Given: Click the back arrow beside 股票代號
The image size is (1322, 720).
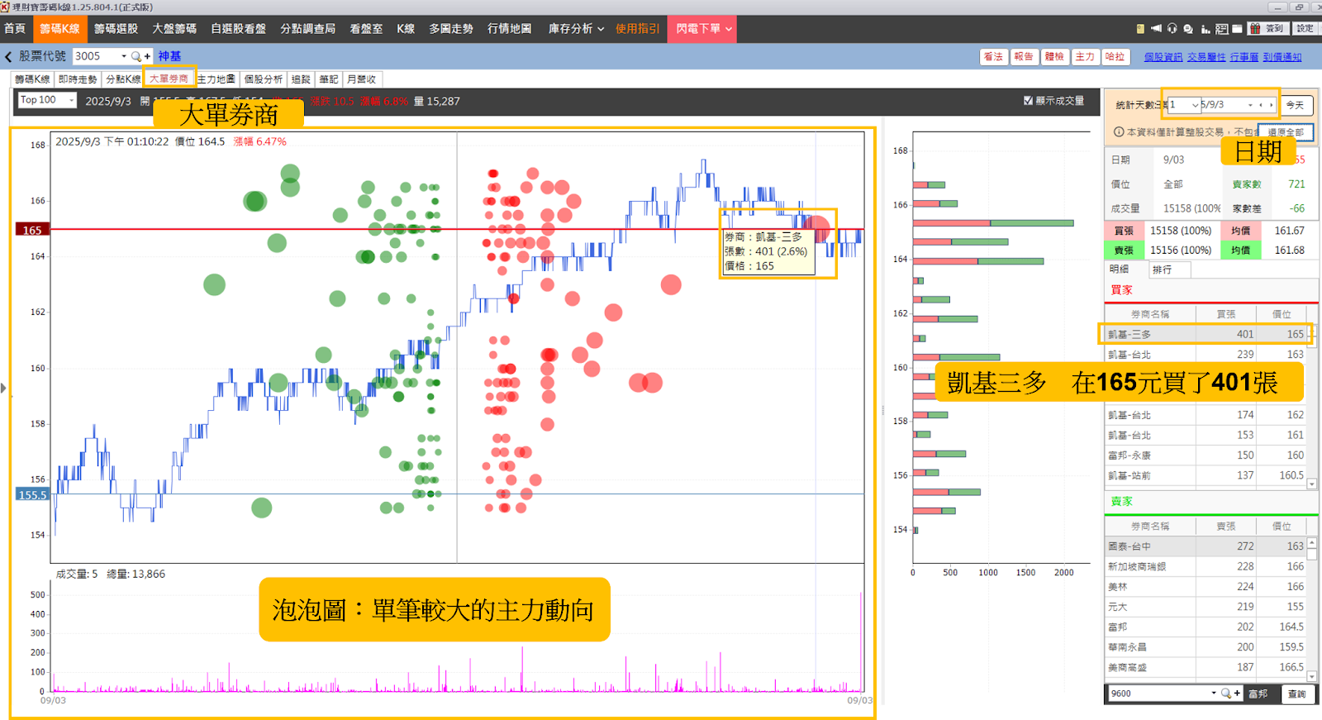Looking at the screenshot, I should 9,57.
